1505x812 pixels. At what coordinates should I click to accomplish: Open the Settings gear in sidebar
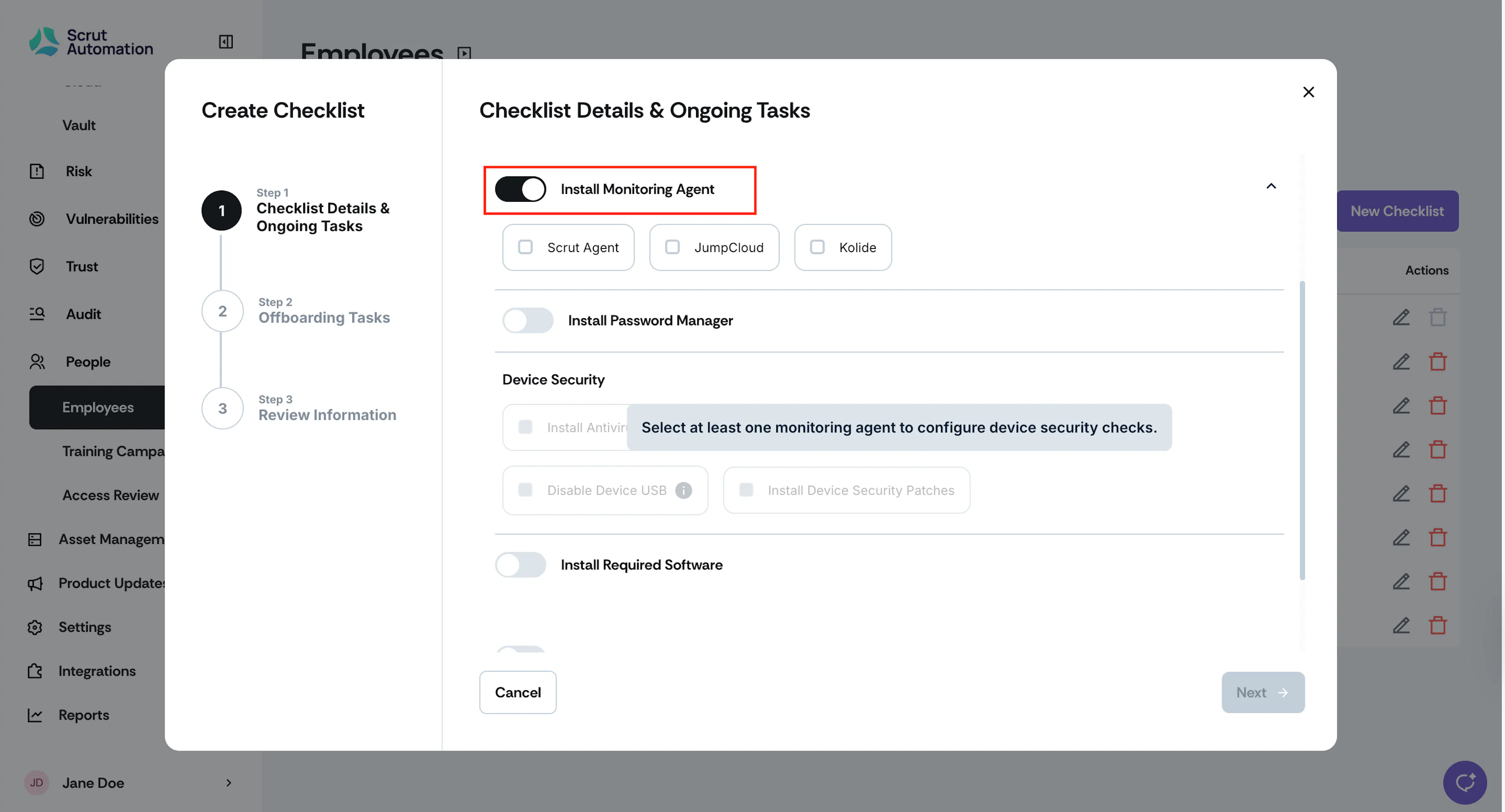pos(35,627)
